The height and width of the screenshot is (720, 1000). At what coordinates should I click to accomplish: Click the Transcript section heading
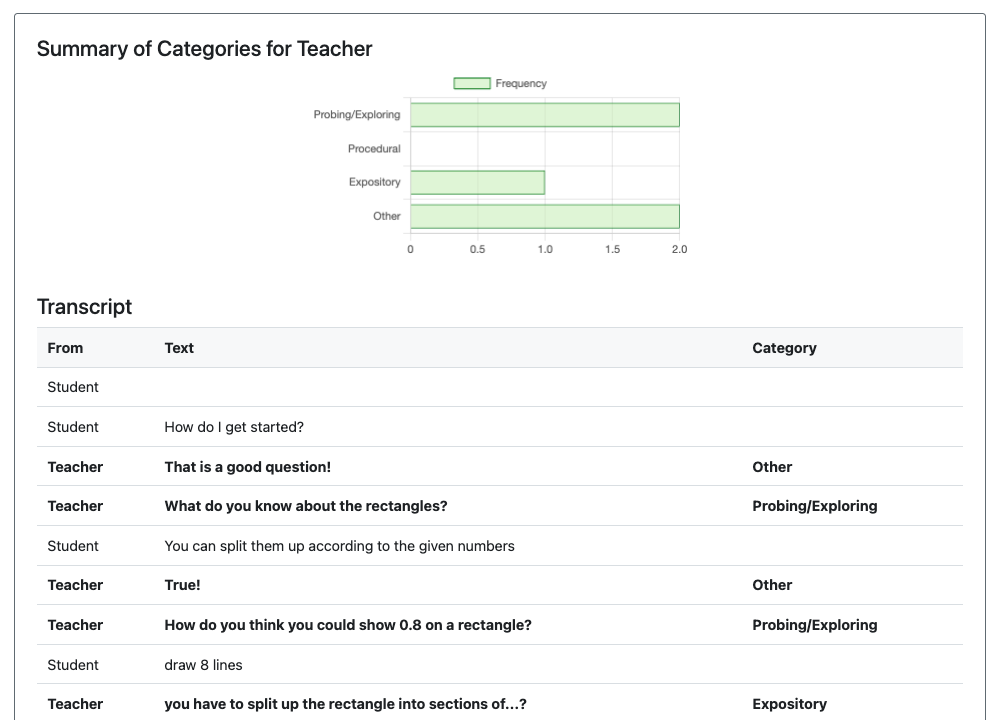tap(84, 307)
